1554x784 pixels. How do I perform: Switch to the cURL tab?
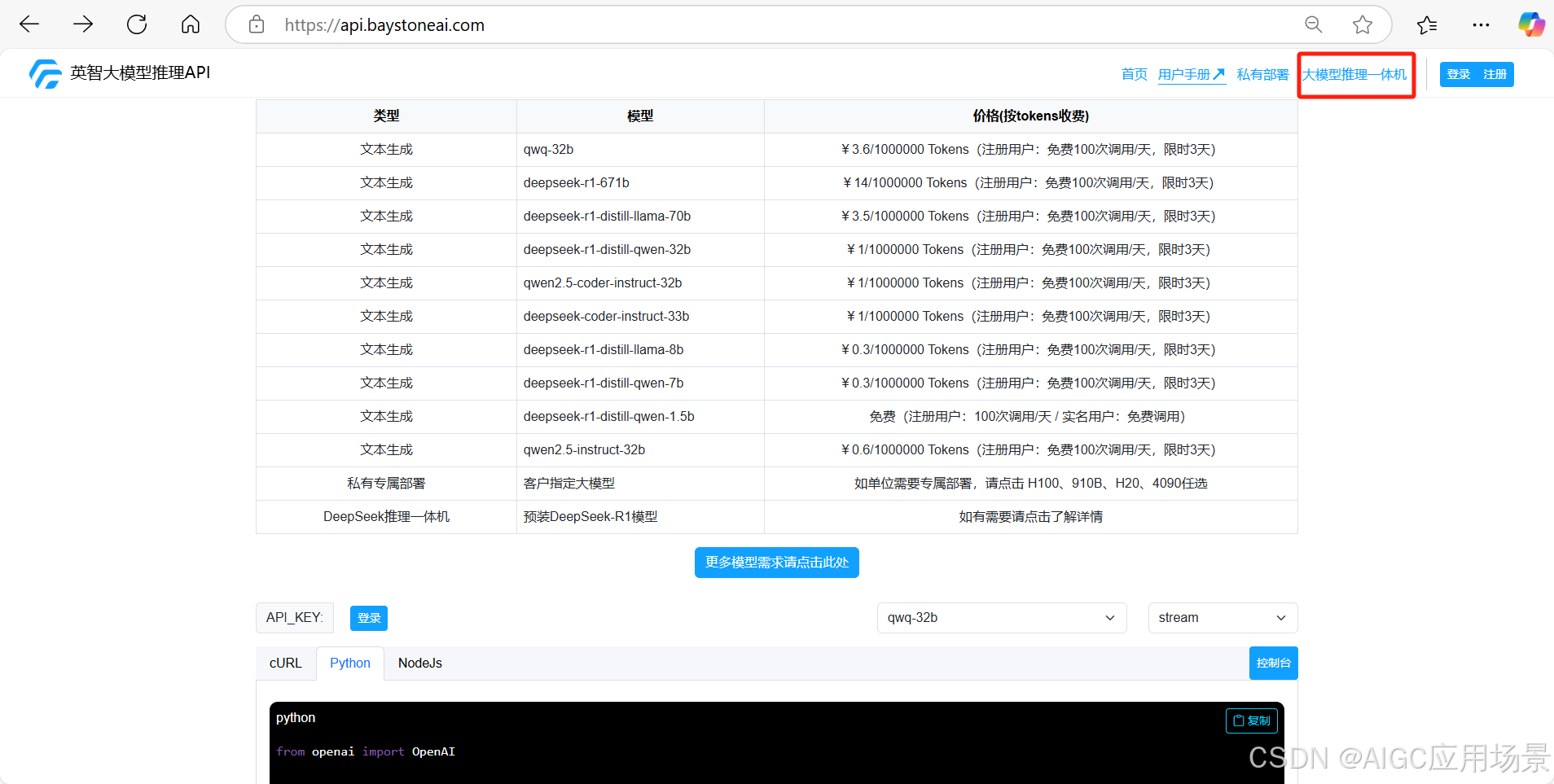[286, 664]
